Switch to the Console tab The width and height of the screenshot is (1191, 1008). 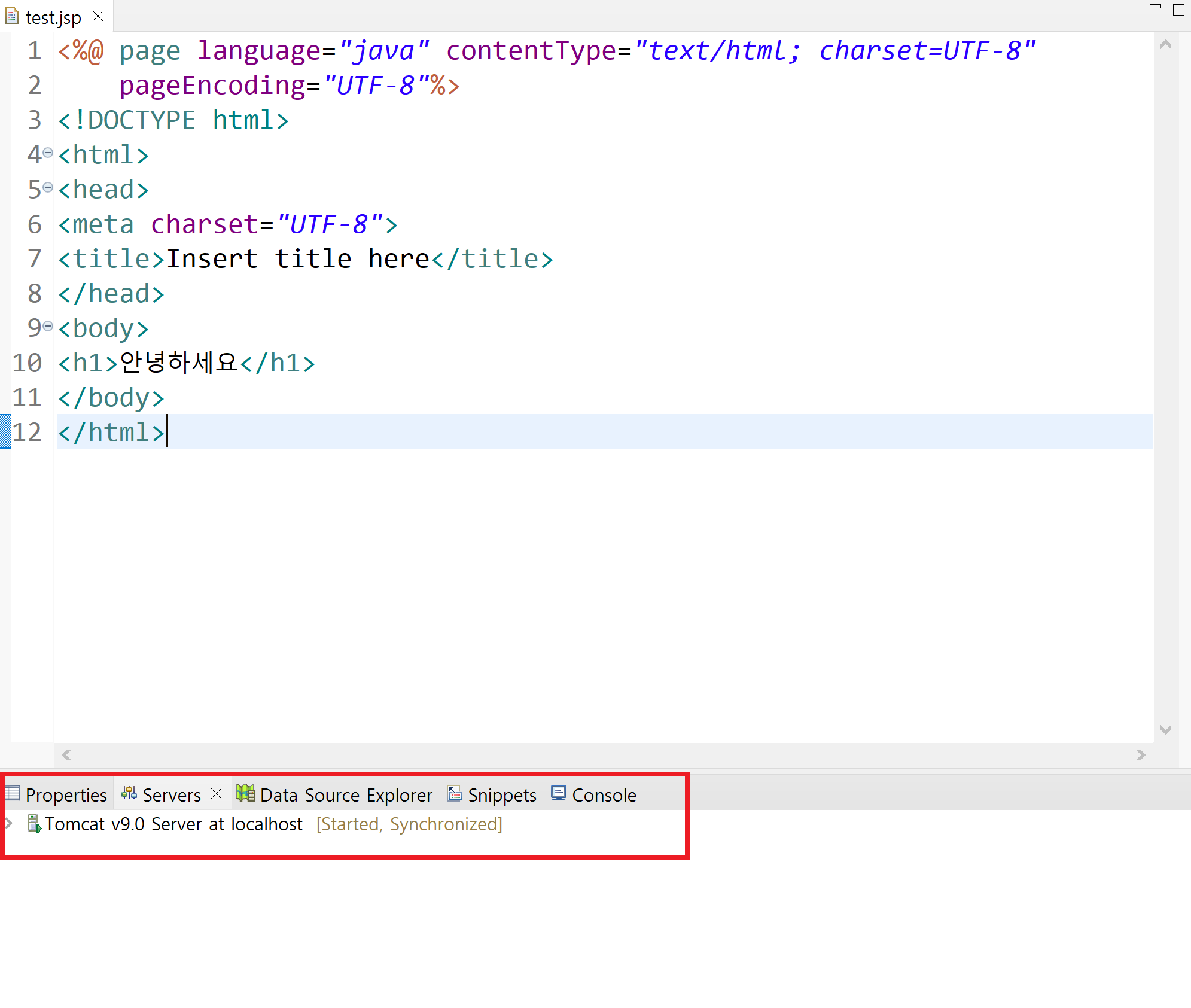tap(604, 795)
